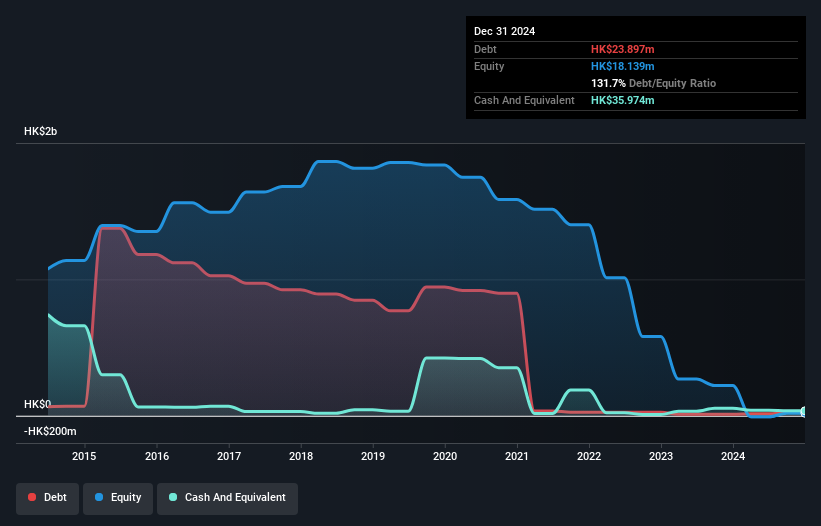The width and height of the screenshot is (821, 526).
Task: Click Cash And Equivalent label in tooltip
Action: 524,100
